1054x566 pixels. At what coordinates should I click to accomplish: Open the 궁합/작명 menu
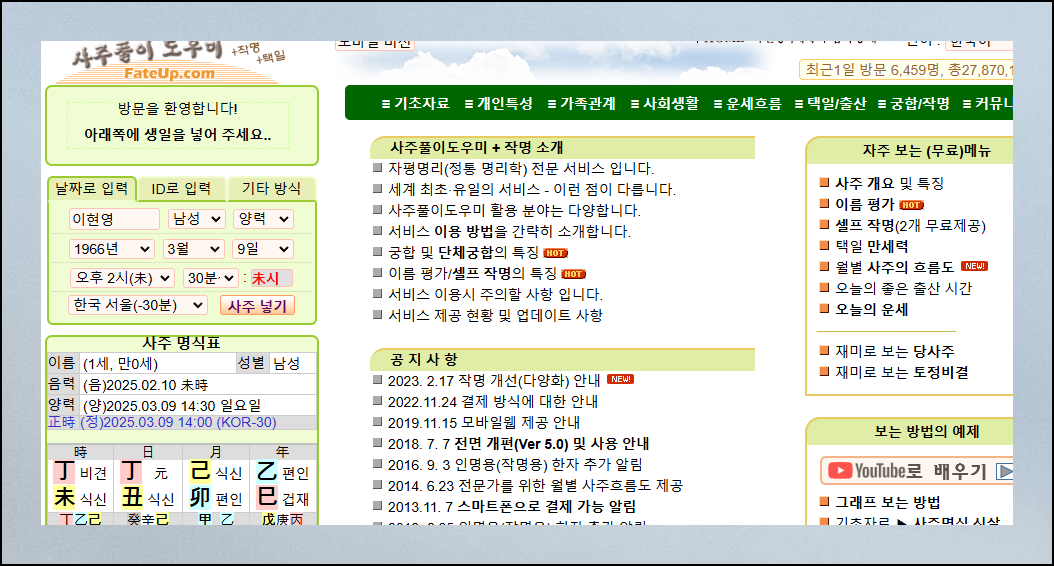click(914, 104)
